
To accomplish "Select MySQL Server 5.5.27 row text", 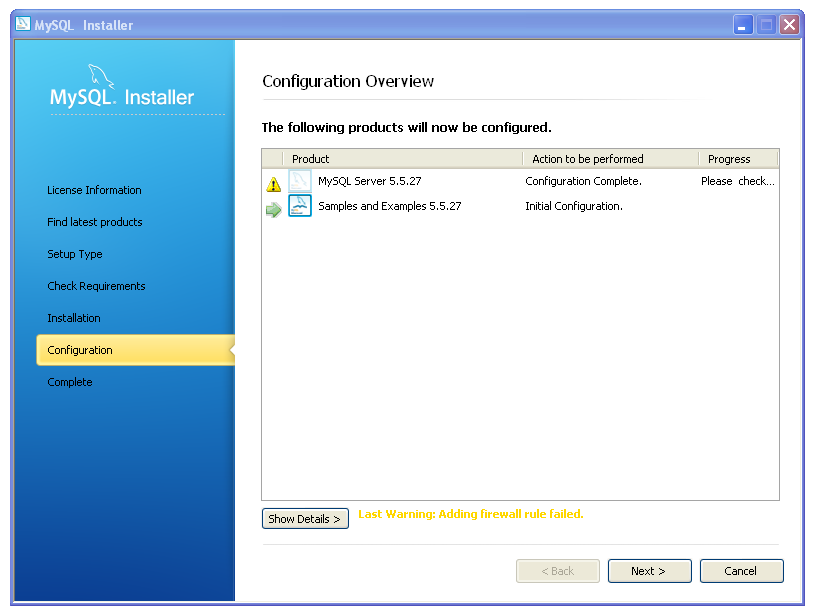I will [x=370, y=181].
